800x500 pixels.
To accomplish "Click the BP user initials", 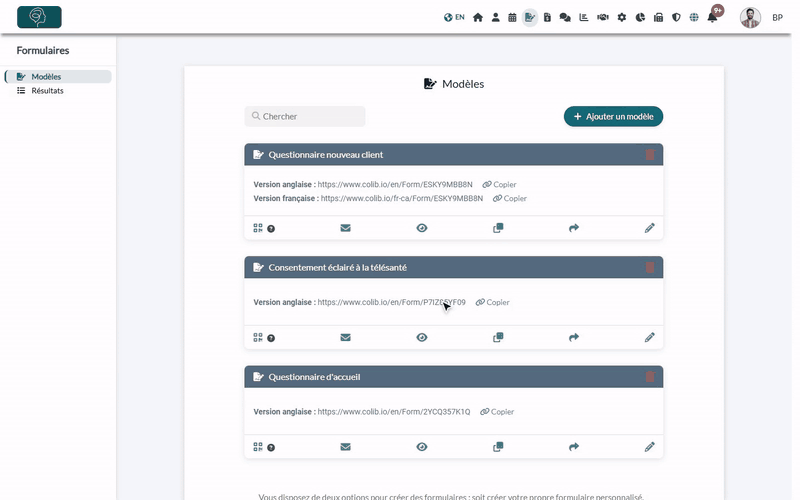I will point(777,17).
